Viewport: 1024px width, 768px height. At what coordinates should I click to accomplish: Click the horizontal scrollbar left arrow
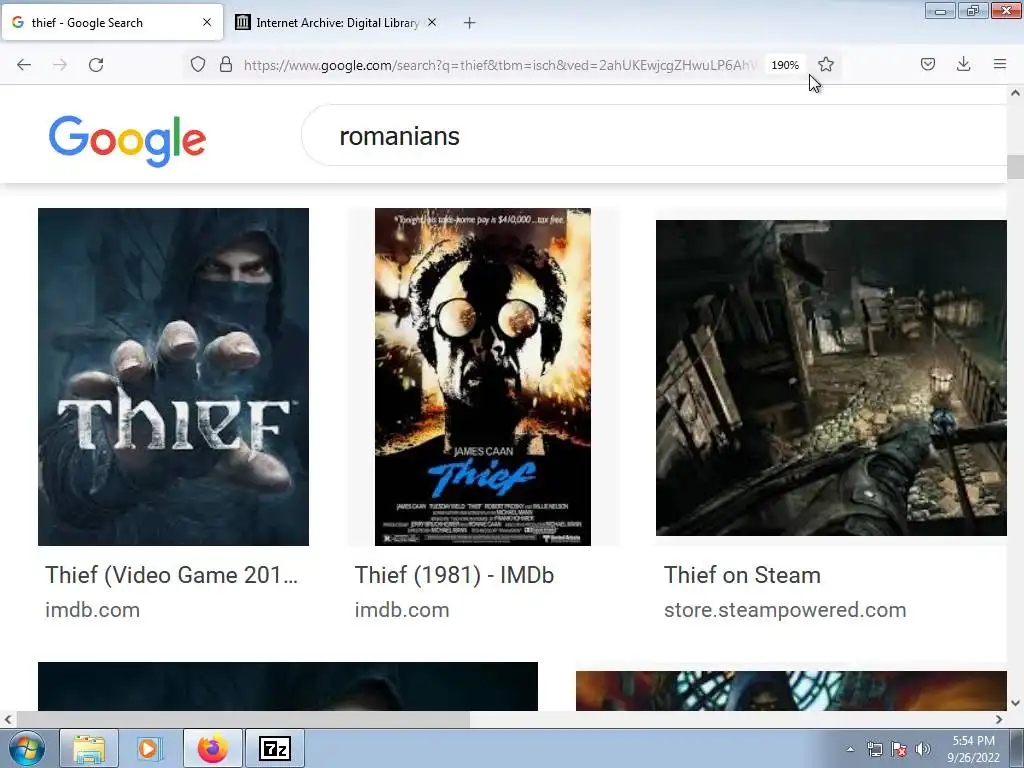8,720
